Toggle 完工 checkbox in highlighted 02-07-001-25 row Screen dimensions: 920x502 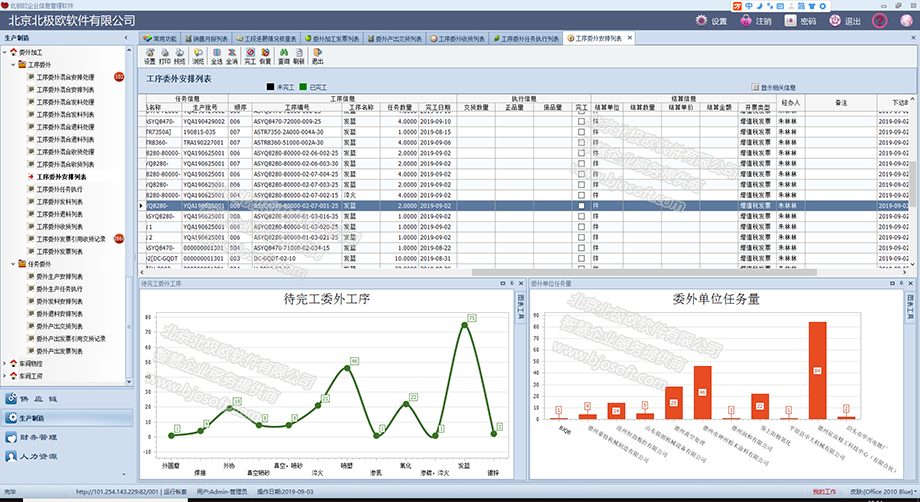(581, 206)
